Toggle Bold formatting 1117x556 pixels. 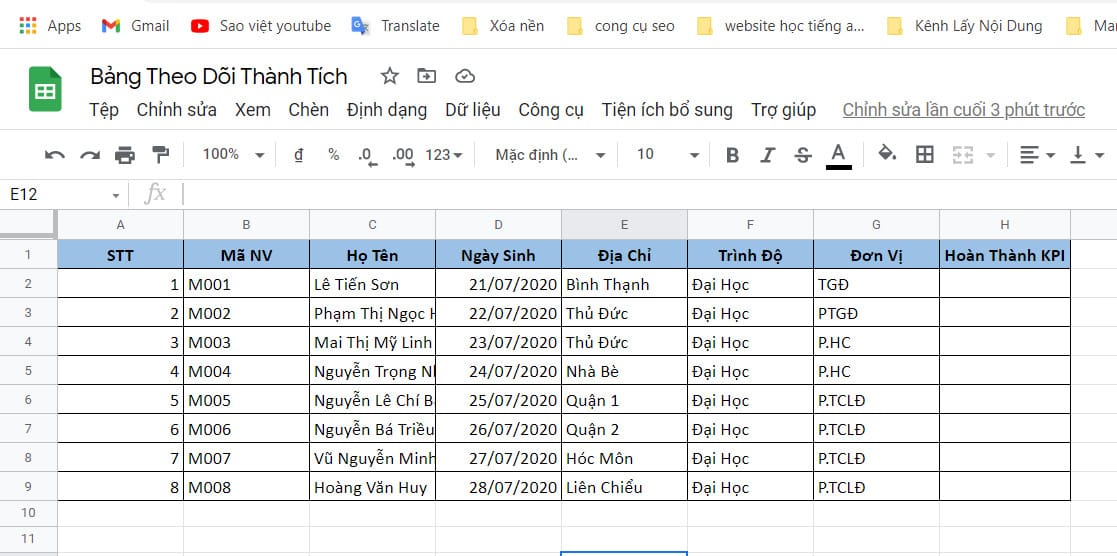[732, 155]
